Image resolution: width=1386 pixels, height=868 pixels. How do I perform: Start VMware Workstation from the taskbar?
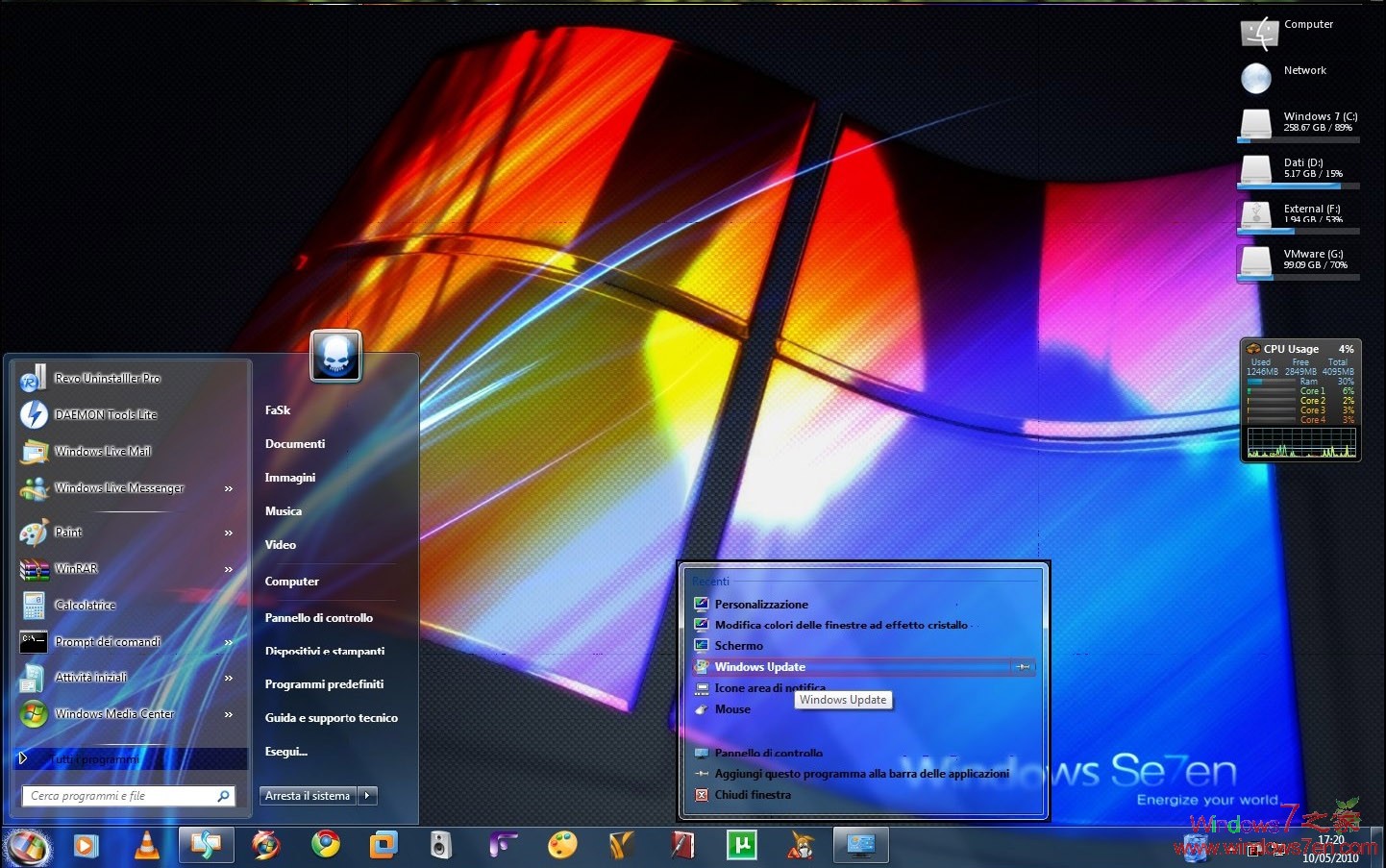pyautogui.click(x=383, y=845)
